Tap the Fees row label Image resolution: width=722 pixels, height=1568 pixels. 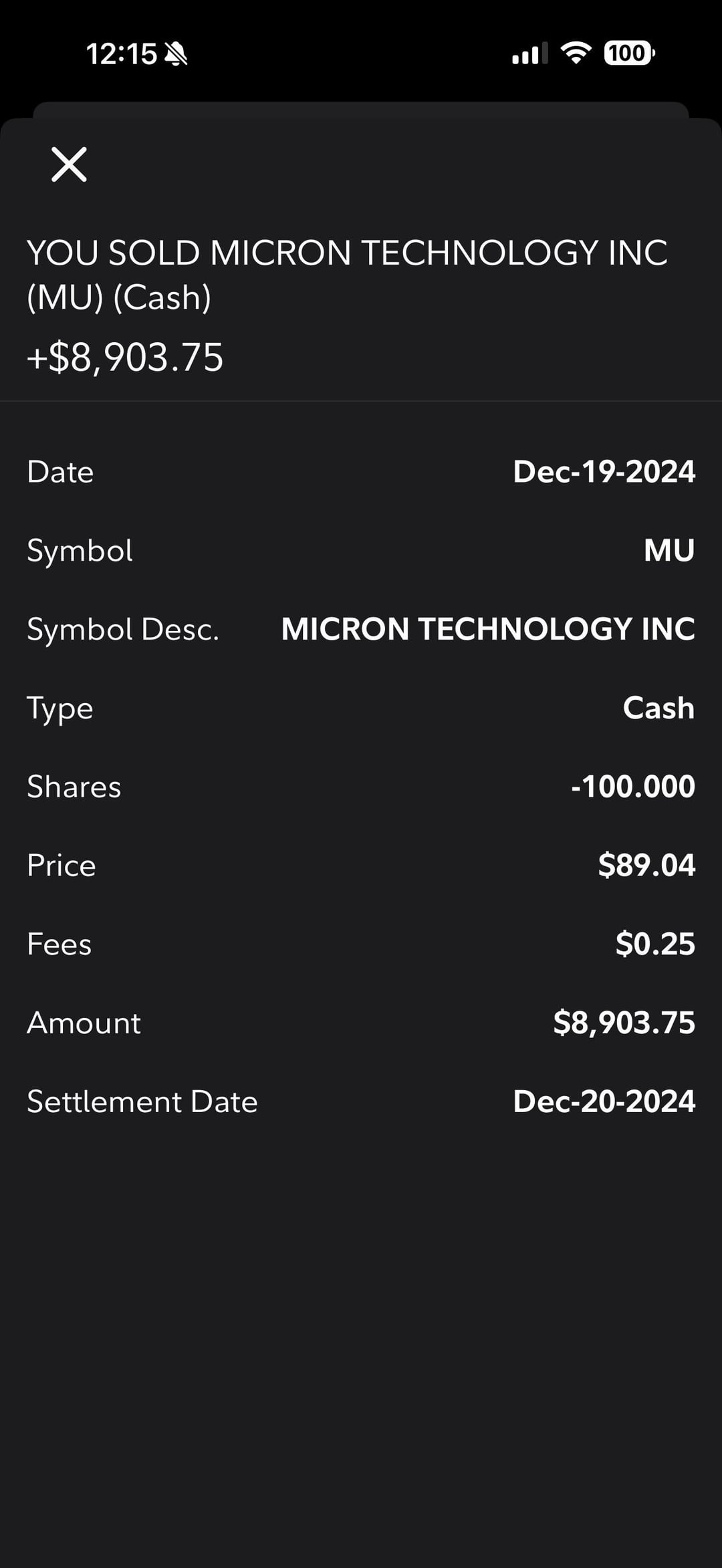[x=59, y=944]
